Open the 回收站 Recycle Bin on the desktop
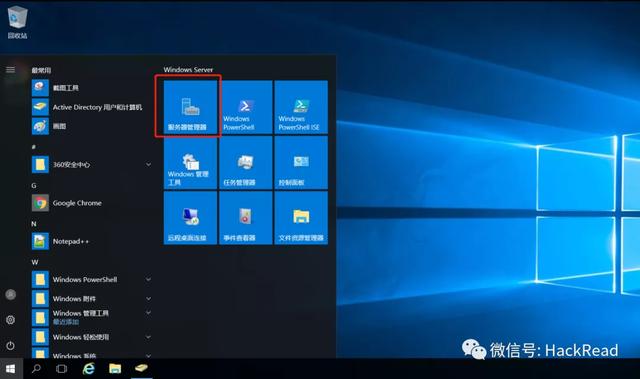The width and height of the screenshot is (640, 379). point(18,22)
